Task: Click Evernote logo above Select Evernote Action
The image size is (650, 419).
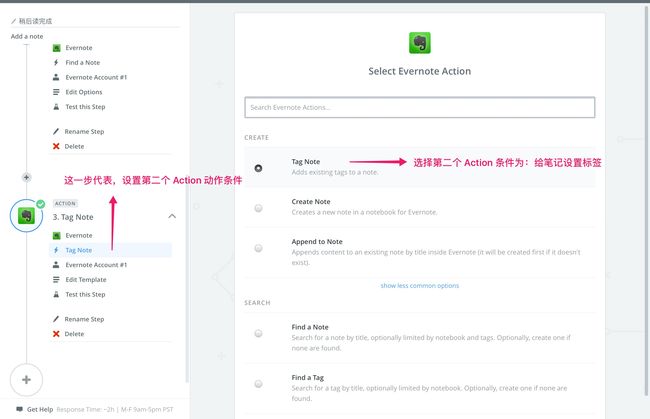Action: pyautogui.click(x=420, y=43)
